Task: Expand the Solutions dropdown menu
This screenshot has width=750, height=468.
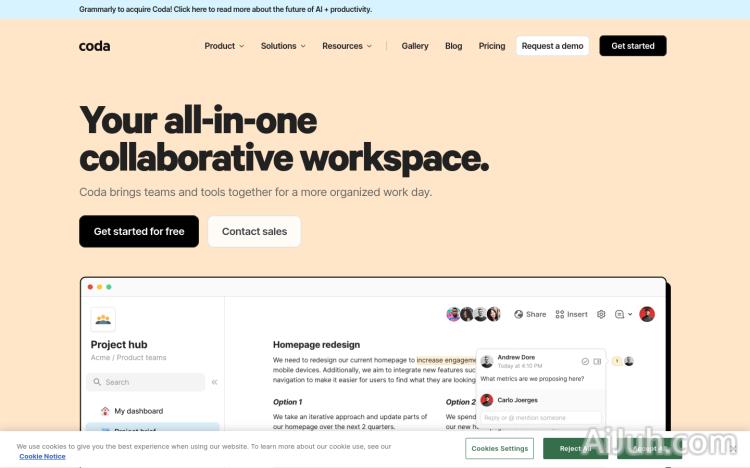Action: tap(283, 46)
